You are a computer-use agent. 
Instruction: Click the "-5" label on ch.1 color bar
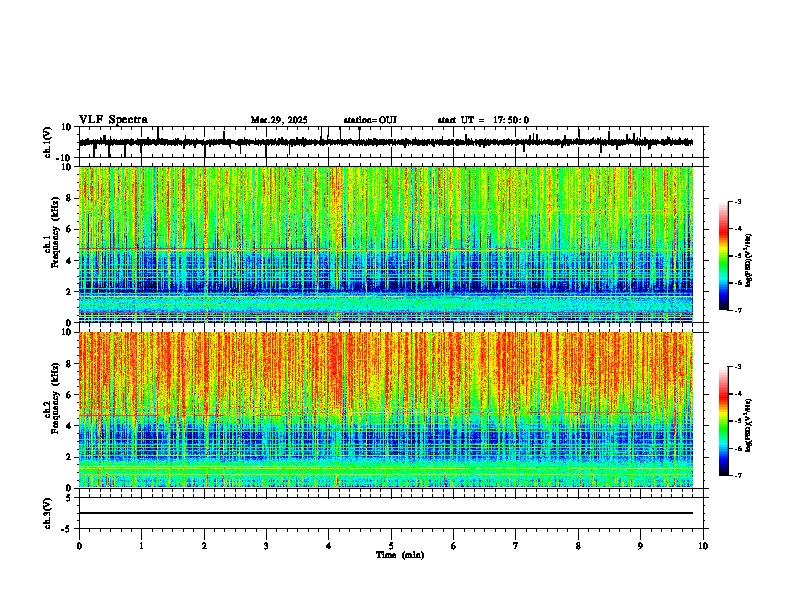(x=737, y=256)
